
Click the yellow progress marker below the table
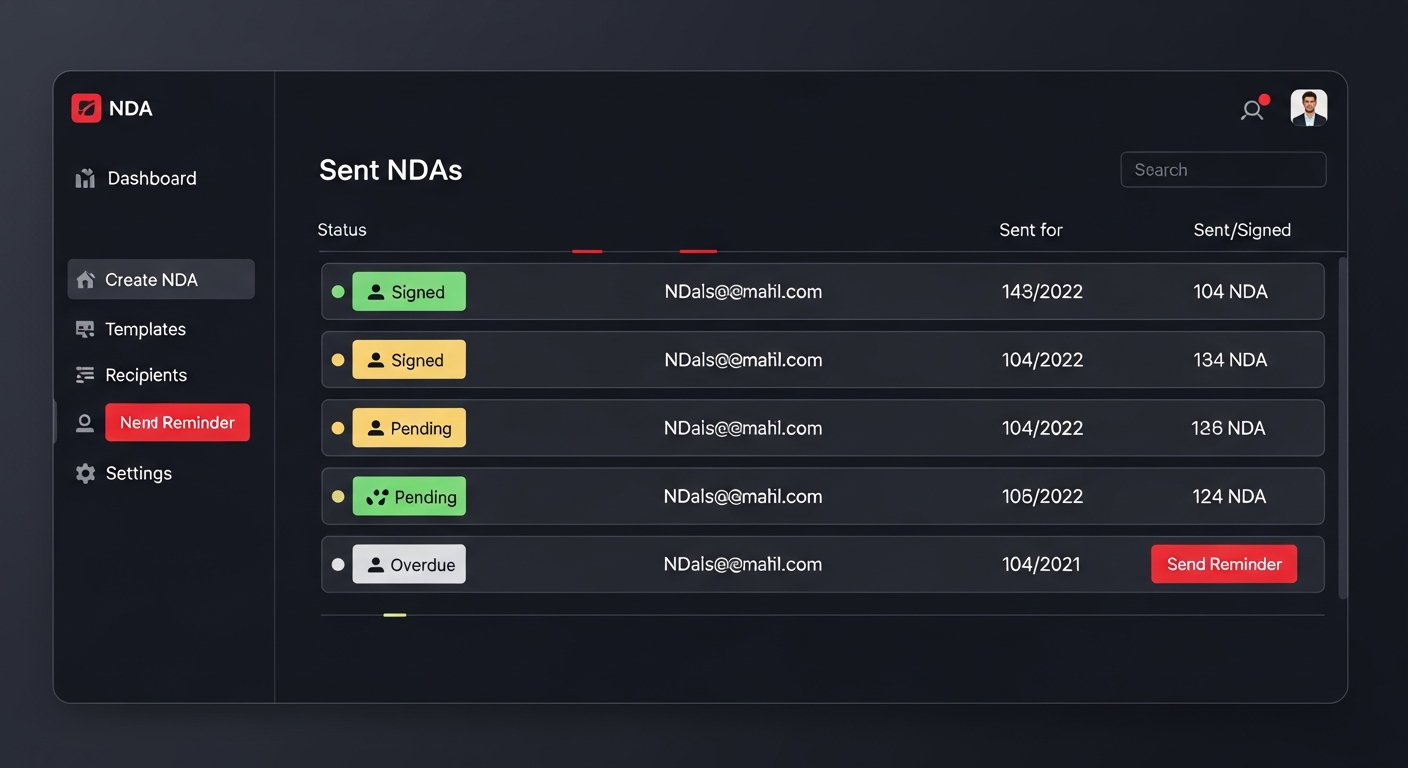[x=394, y=617]
